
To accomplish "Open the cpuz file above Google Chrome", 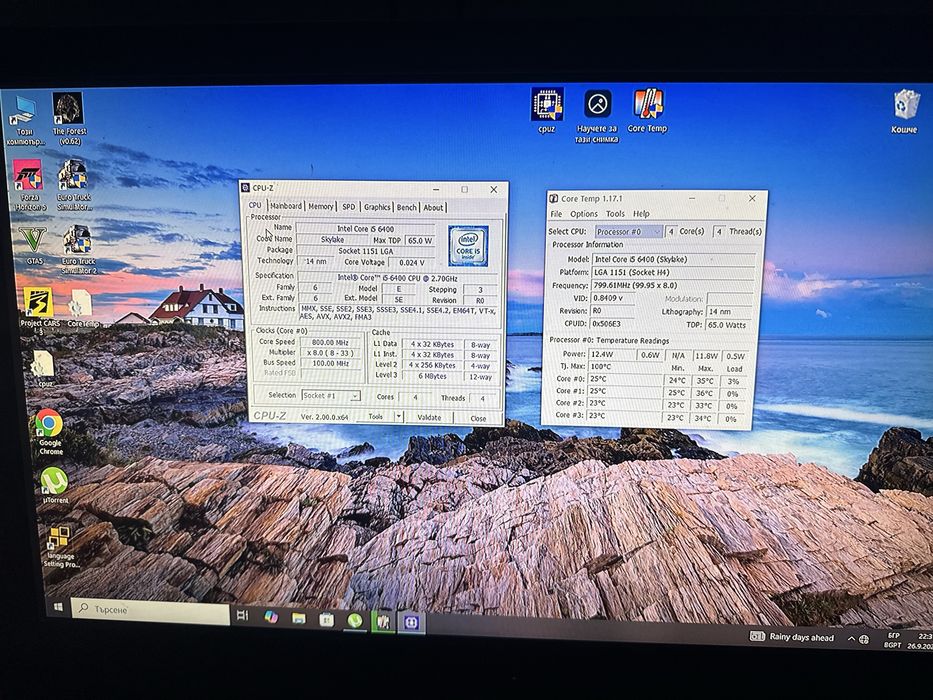I will (x=43, y=369).
